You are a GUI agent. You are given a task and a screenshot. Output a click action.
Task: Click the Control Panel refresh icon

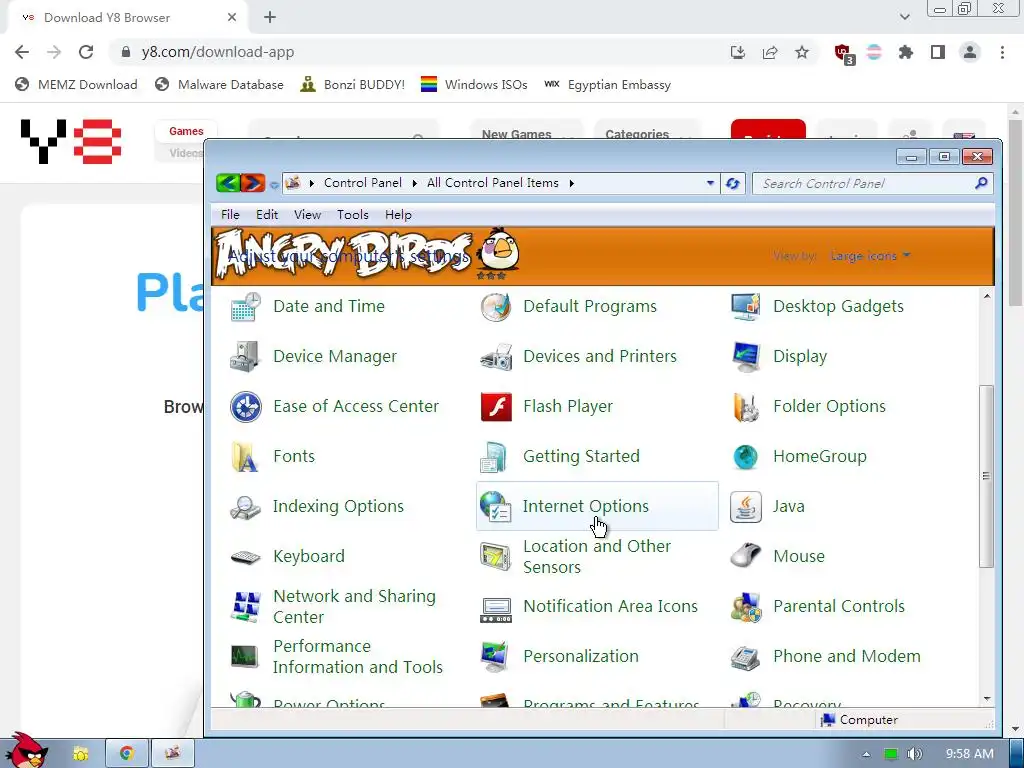pyautogui.click(x=733, y=184)
